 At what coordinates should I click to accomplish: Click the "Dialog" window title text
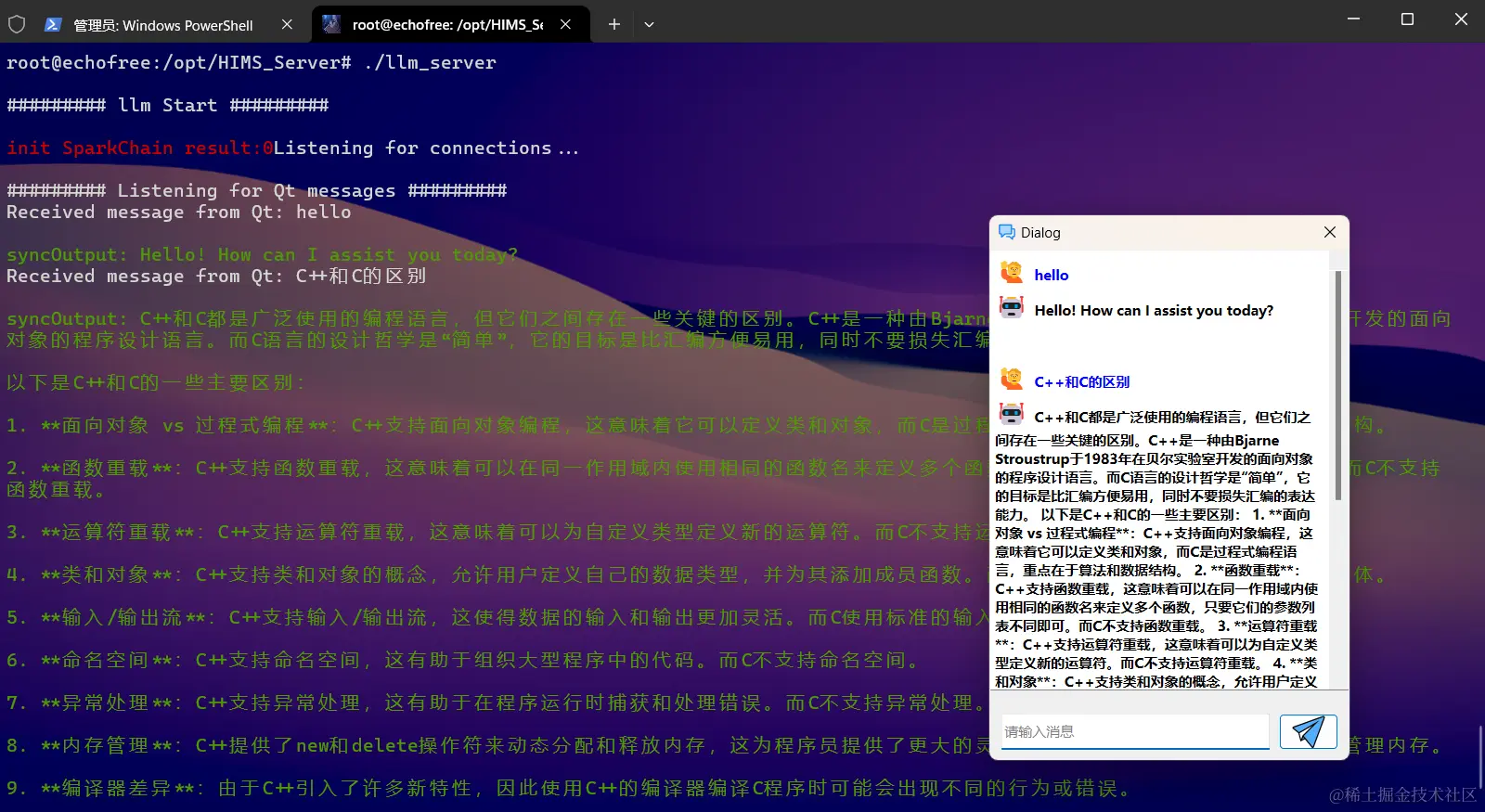1040,233
